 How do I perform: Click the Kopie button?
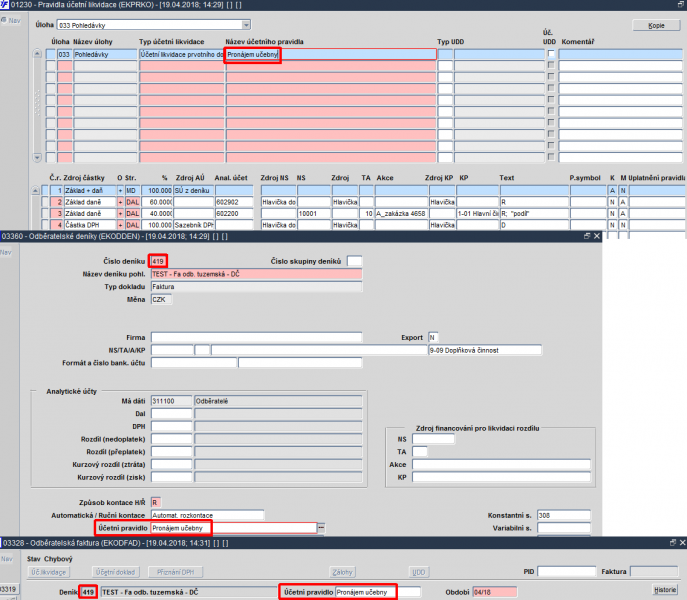click(x=656, y=25)
